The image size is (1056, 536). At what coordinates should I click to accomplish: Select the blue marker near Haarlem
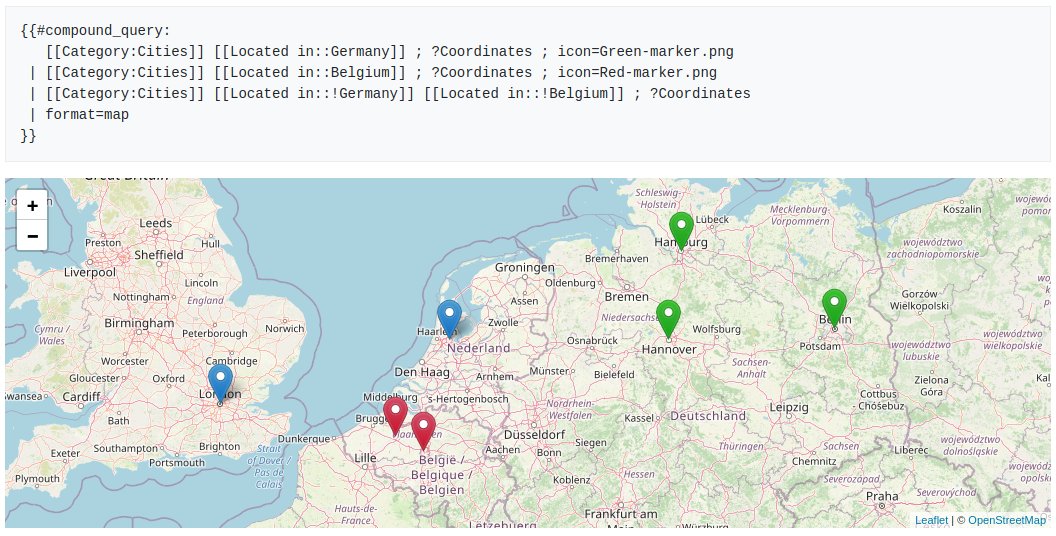tap(449, 319)
